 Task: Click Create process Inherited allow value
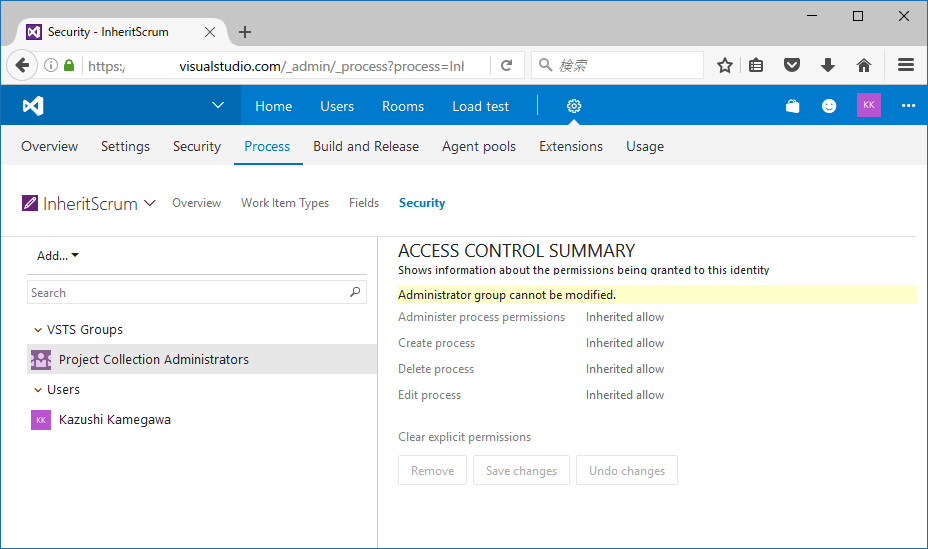[x=625, y=343]
